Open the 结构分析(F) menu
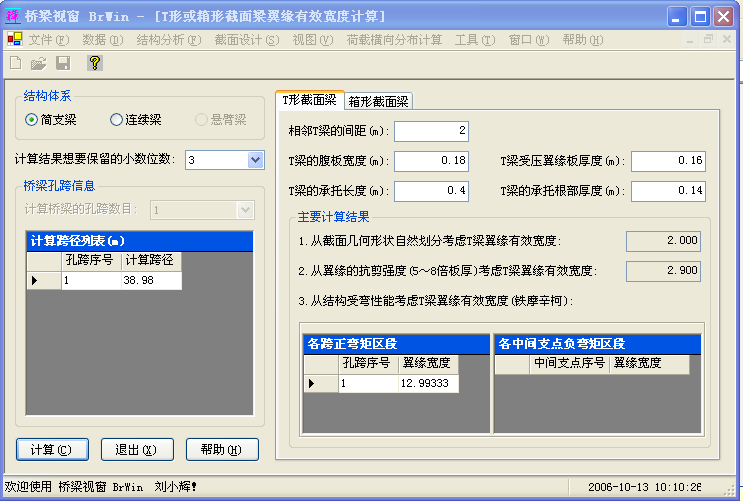This screenshot has width=743, height=502. coord(169,40)
